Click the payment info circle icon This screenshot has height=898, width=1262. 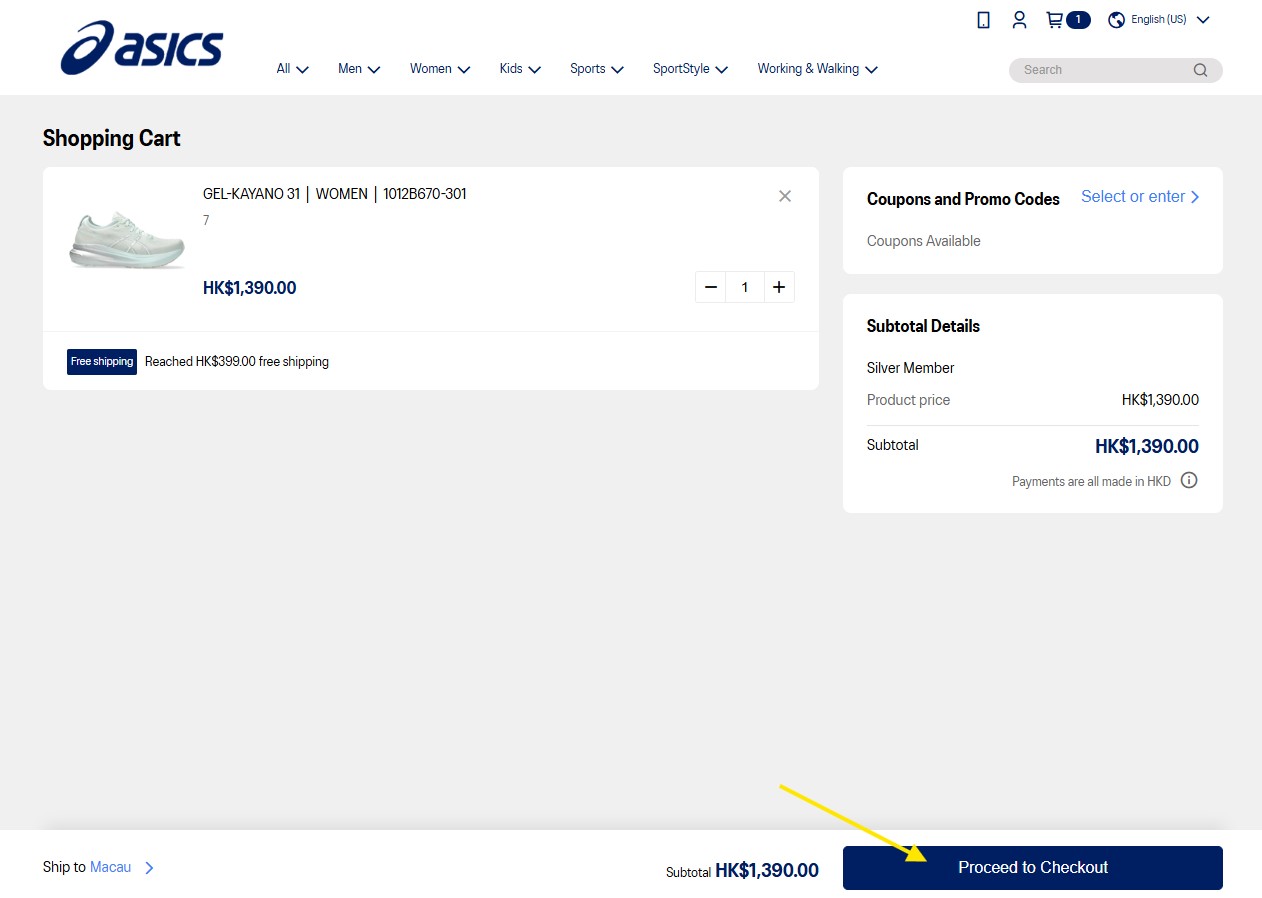tap(1189, 480)
